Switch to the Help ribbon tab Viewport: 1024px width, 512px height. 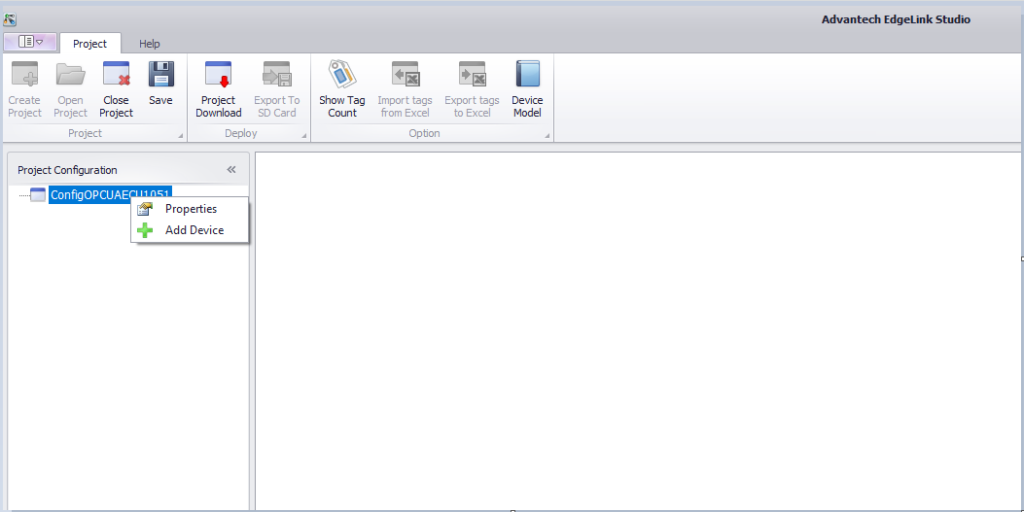click(150, 44)
